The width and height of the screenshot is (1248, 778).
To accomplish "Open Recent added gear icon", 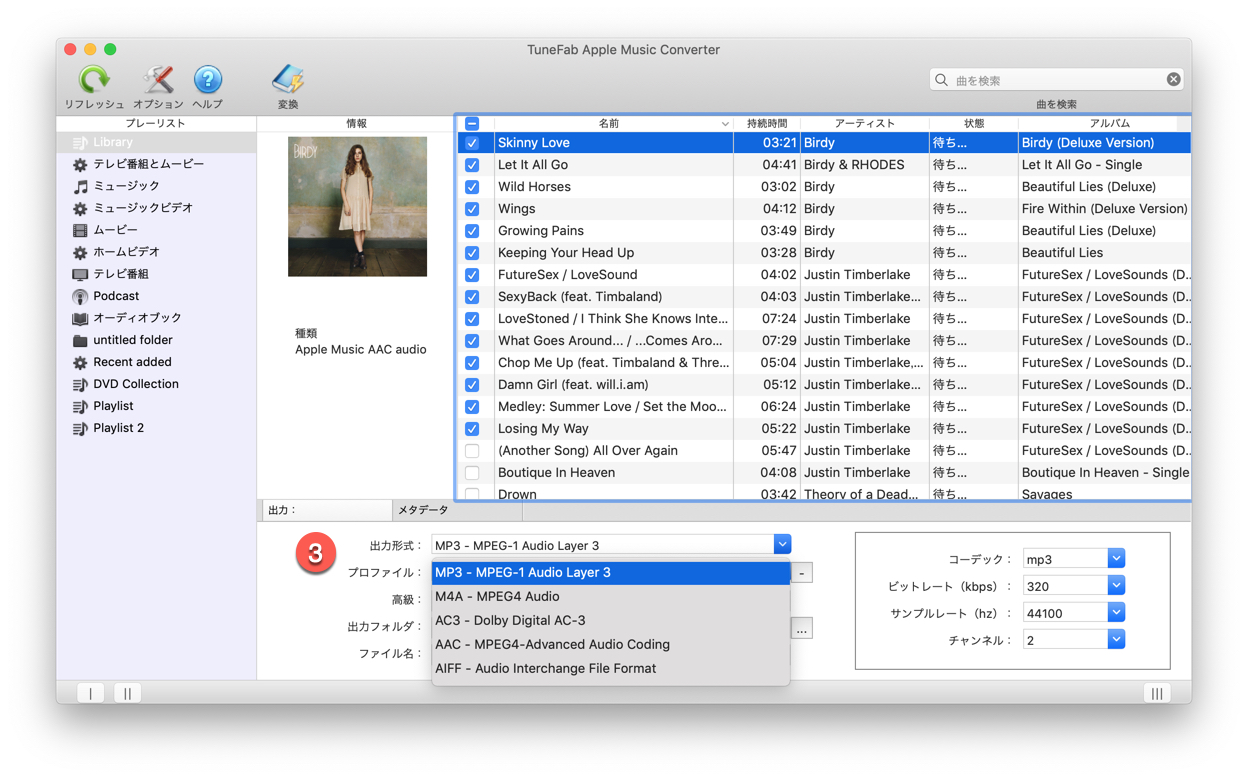I will pyautogui.click(x=80, y=363).
